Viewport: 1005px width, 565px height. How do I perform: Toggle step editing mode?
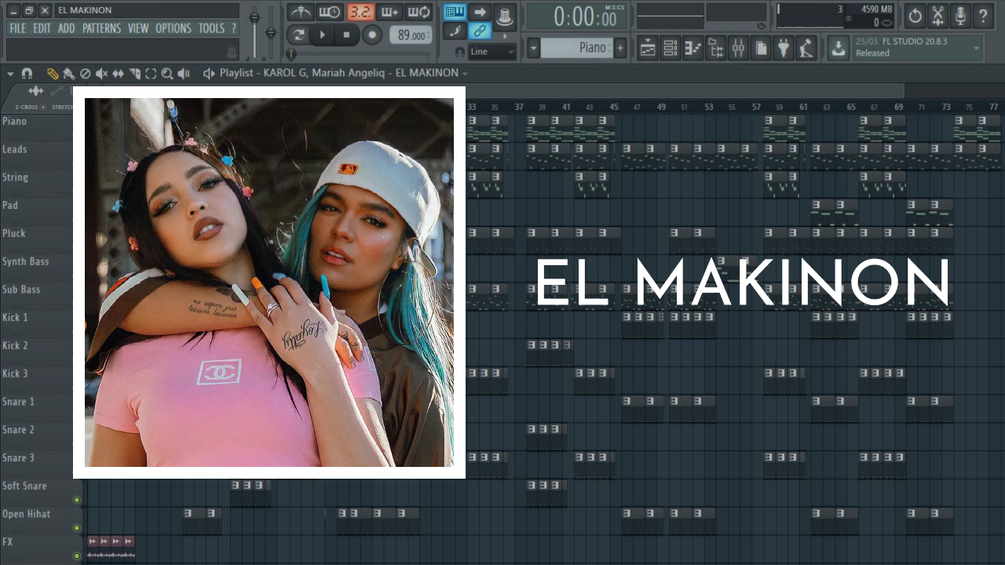(454, 31)
